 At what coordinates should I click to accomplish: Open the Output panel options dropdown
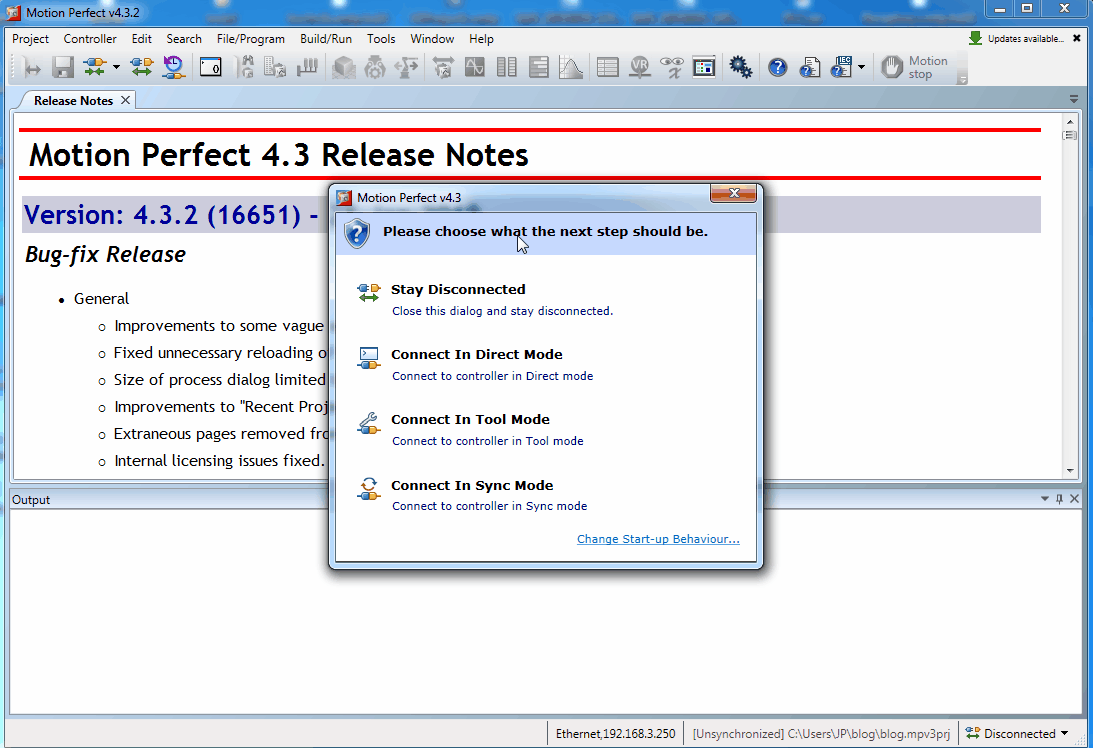coord(1045,499)
